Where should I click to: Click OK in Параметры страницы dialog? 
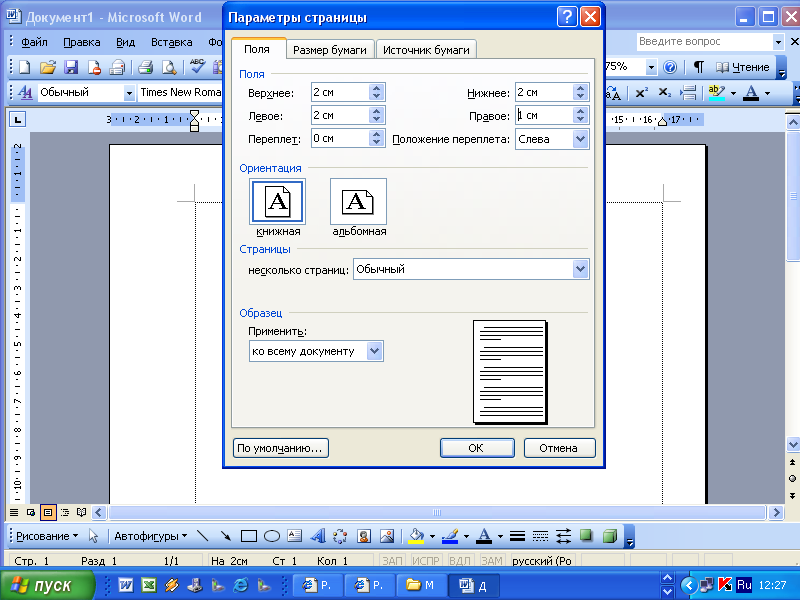[x=477, y=448]
